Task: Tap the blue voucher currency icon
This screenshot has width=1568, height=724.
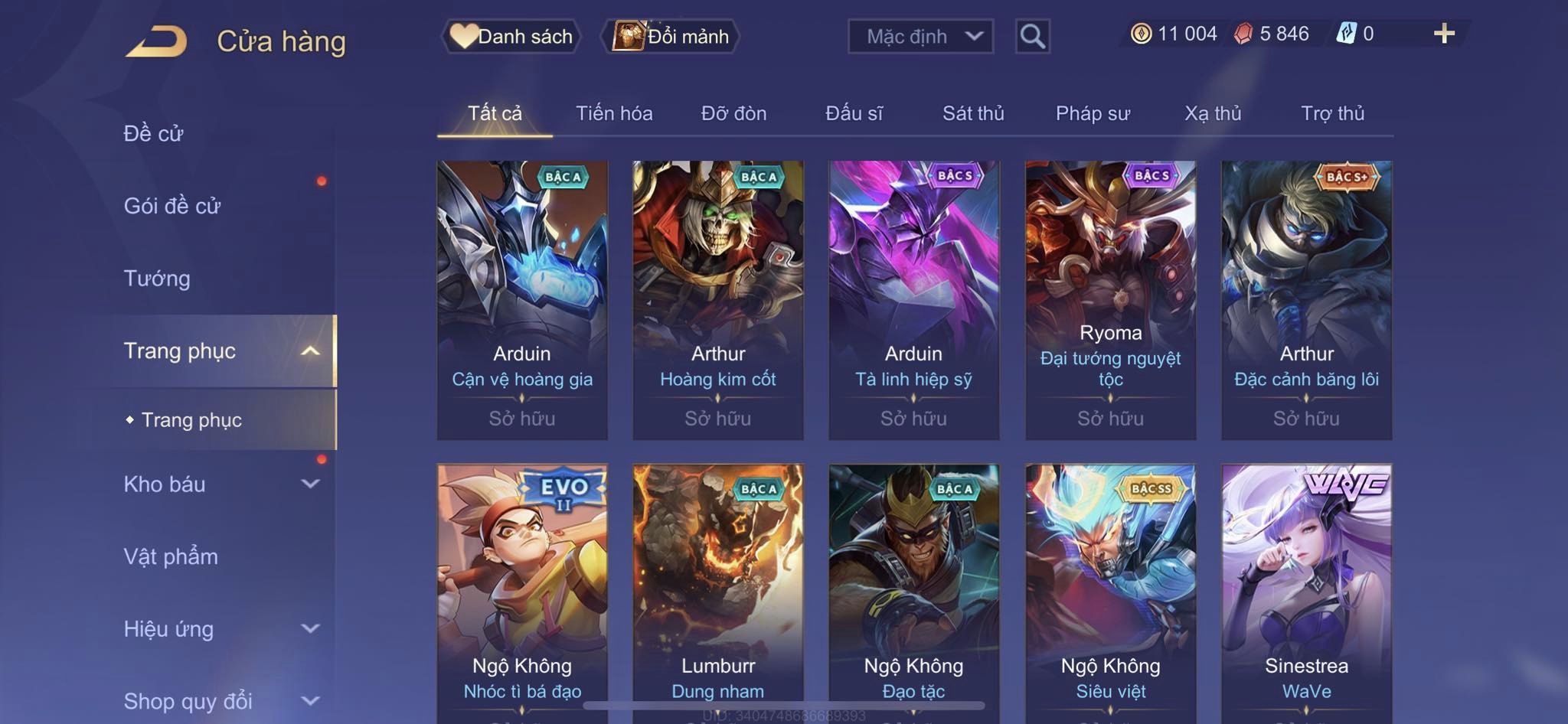Action: pos(1346,34)
